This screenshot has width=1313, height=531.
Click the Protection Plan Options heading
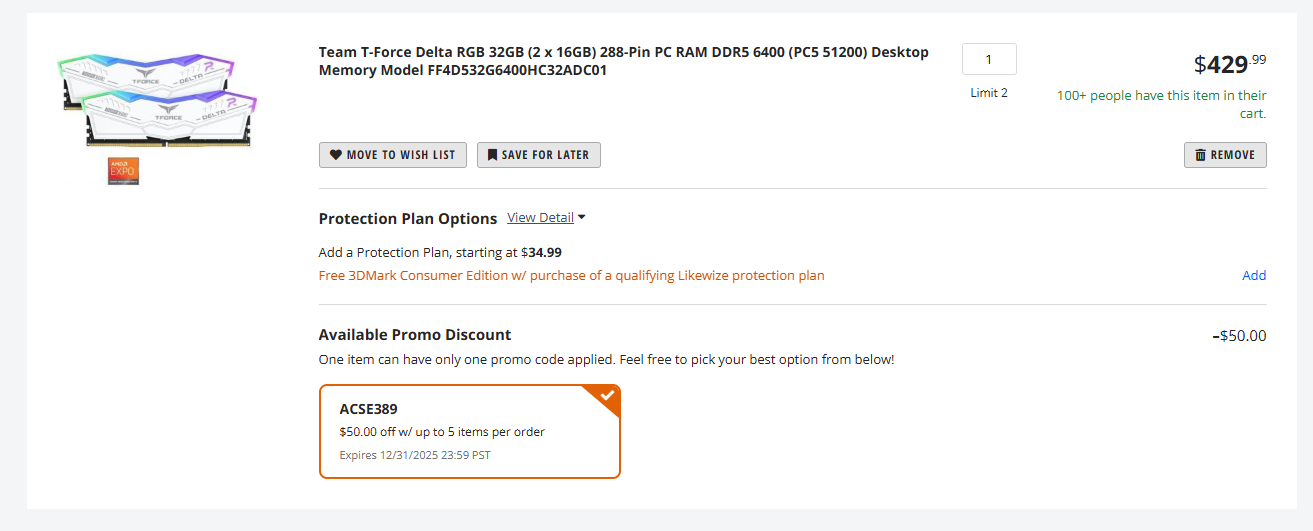pyautogui.click(x=408, y=218)
